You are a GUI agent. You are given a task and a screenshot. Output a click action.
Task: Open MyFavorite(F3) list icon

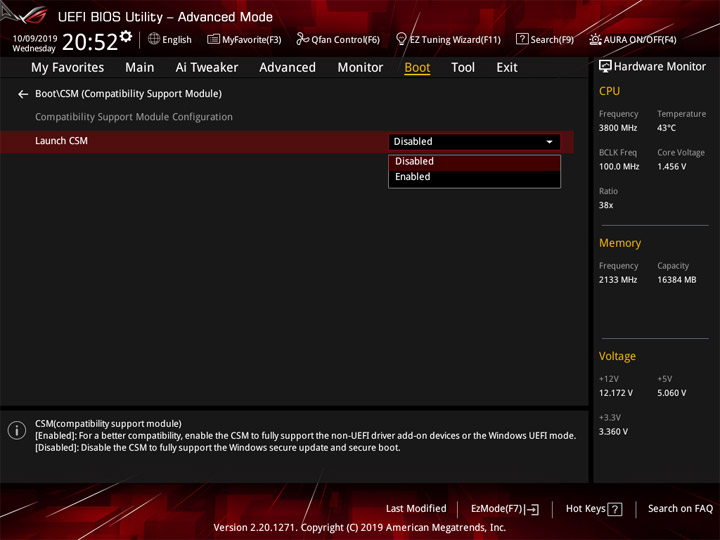tap(213, 39)
